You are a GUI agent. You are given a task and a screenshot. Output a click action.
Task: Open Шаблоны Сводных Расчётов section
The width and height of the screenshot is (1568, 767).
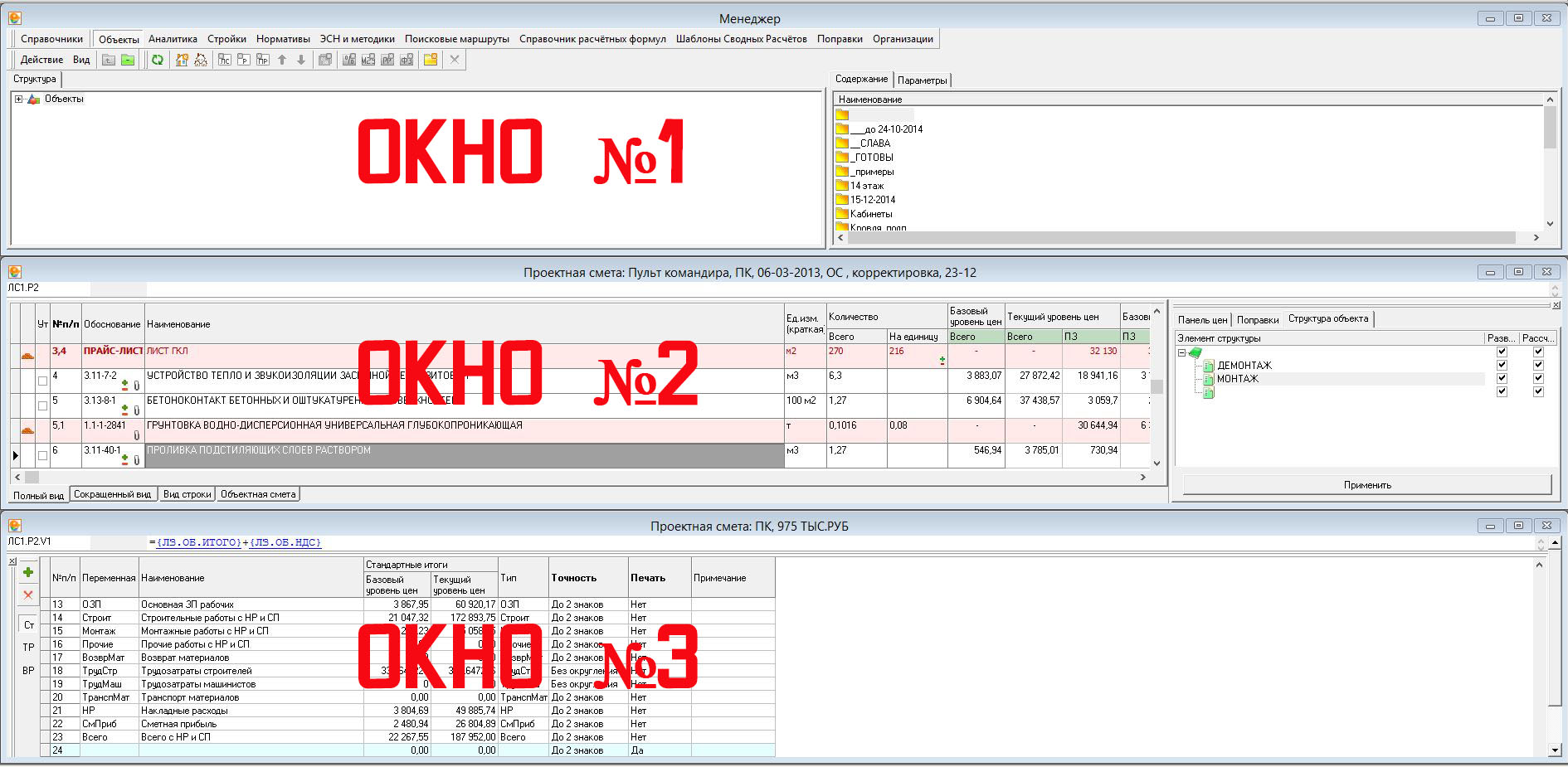(741, 39)
